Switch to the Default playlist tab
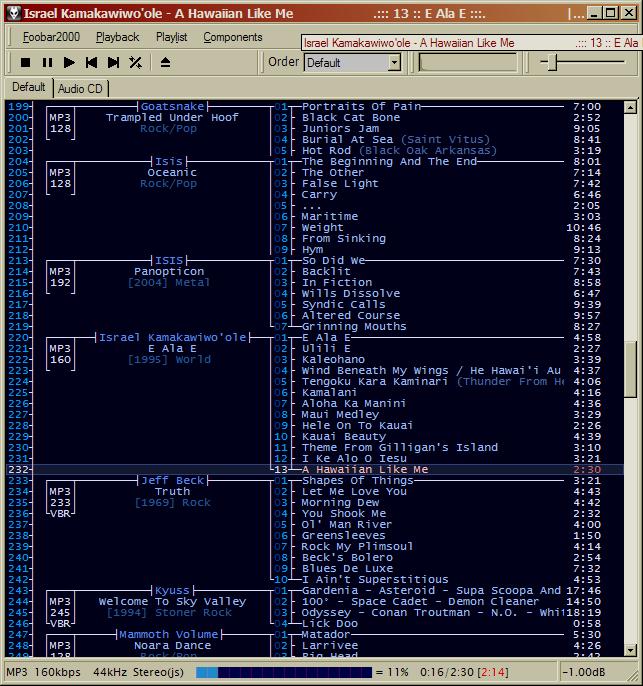 click(28, 87)
